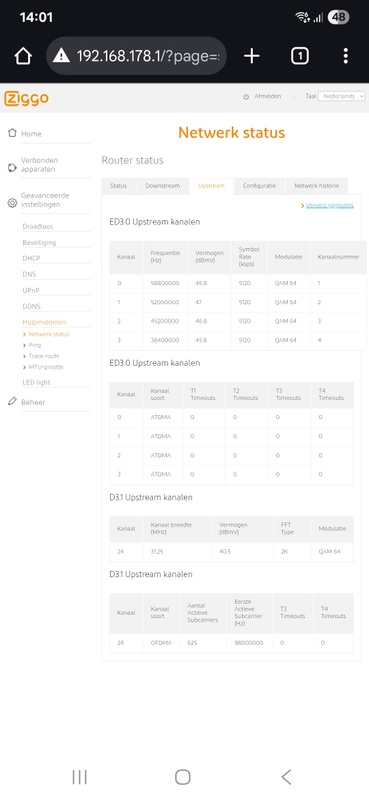The width and height of the screenshot is (369, 800).
Task: Open the UPnP settings
Action: click(31, 290)
